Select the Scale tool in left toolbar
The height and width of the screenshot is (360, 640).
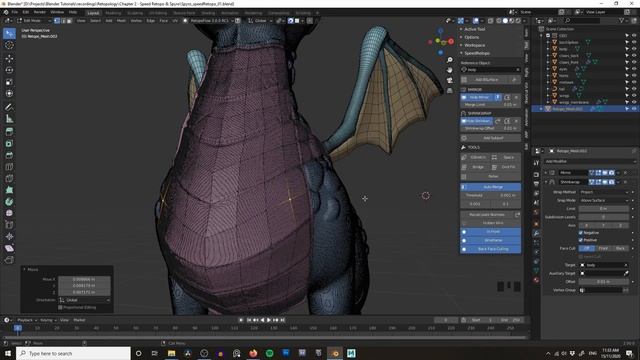9,82
